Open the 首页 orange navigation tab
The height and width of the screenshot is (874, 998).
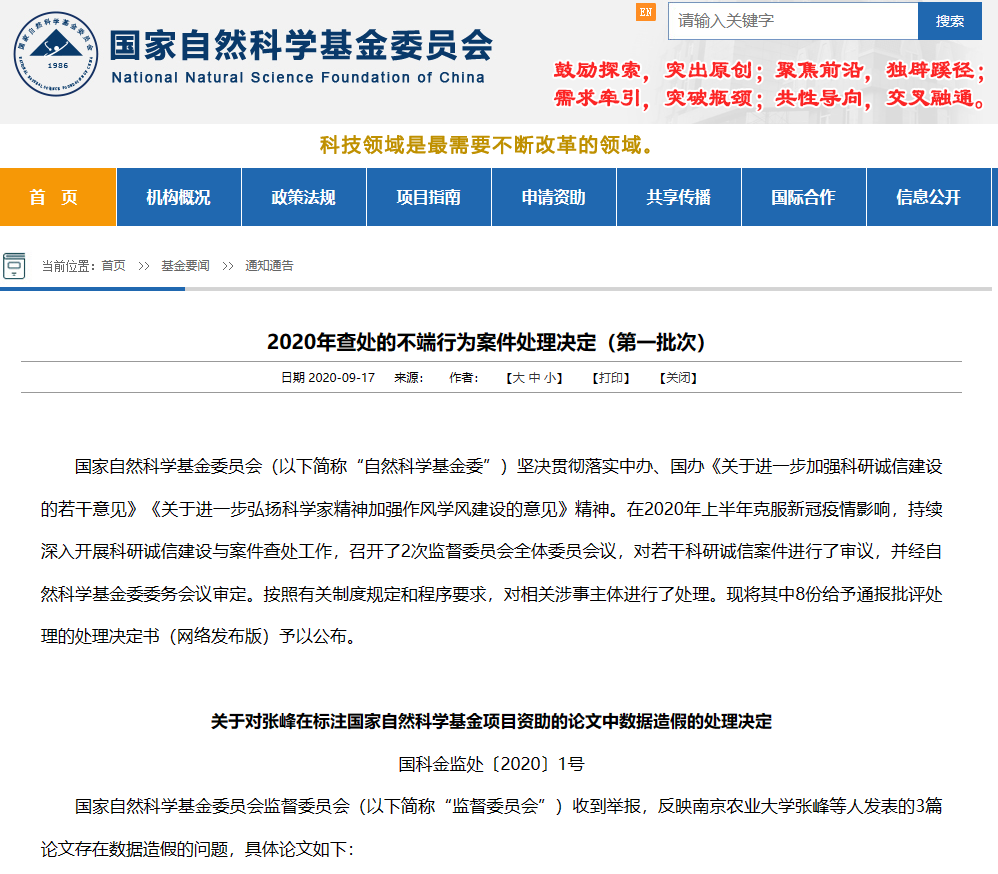pyautogui.click(x=58, y=197)
